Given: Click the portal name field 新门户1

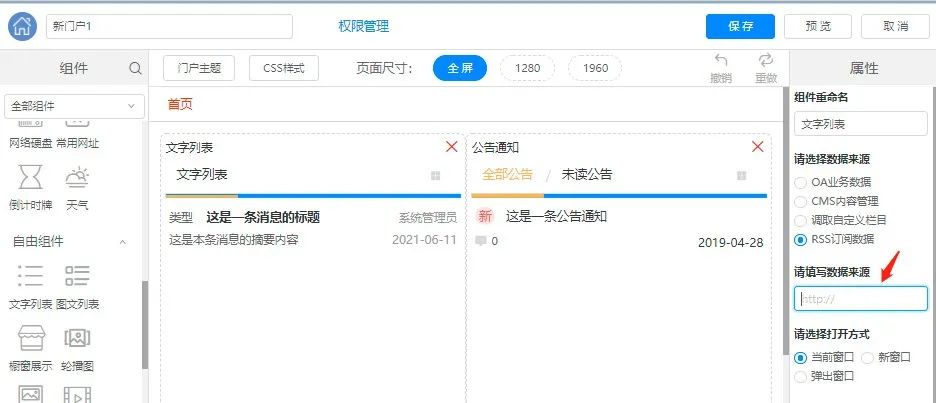Looking at the screenshot, I should (170, 26).
